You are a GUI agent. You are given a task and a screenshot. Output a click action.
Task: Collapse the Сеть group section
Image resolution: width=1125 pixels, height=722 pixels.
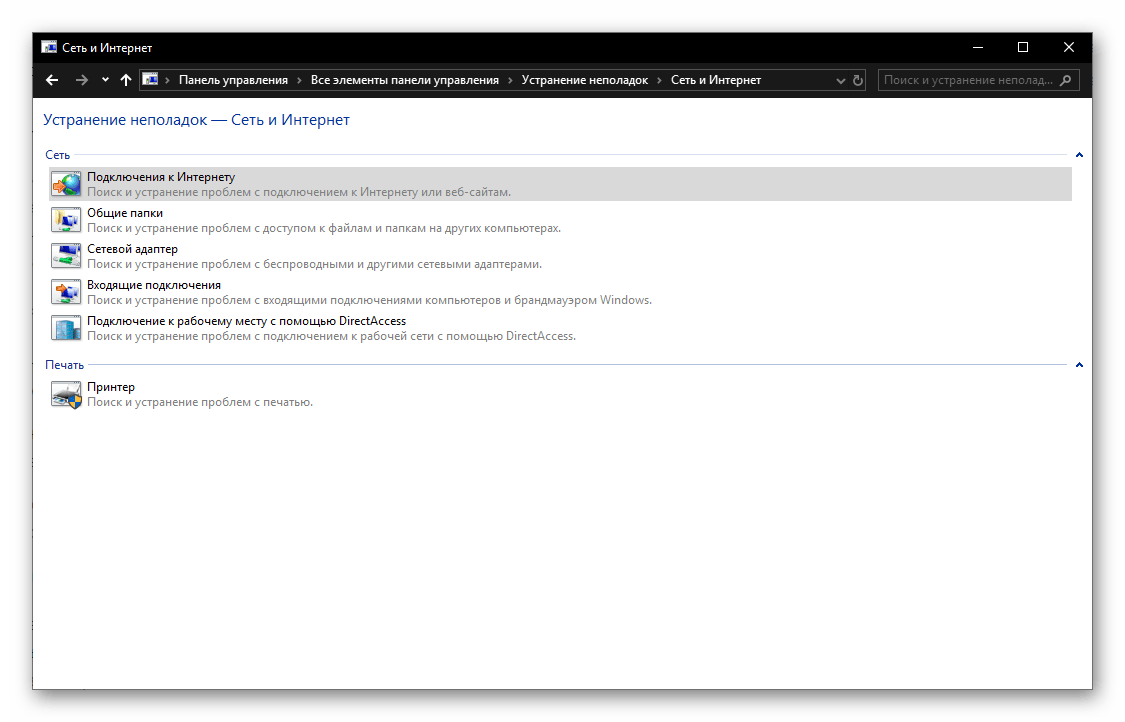pos(1079,155)
